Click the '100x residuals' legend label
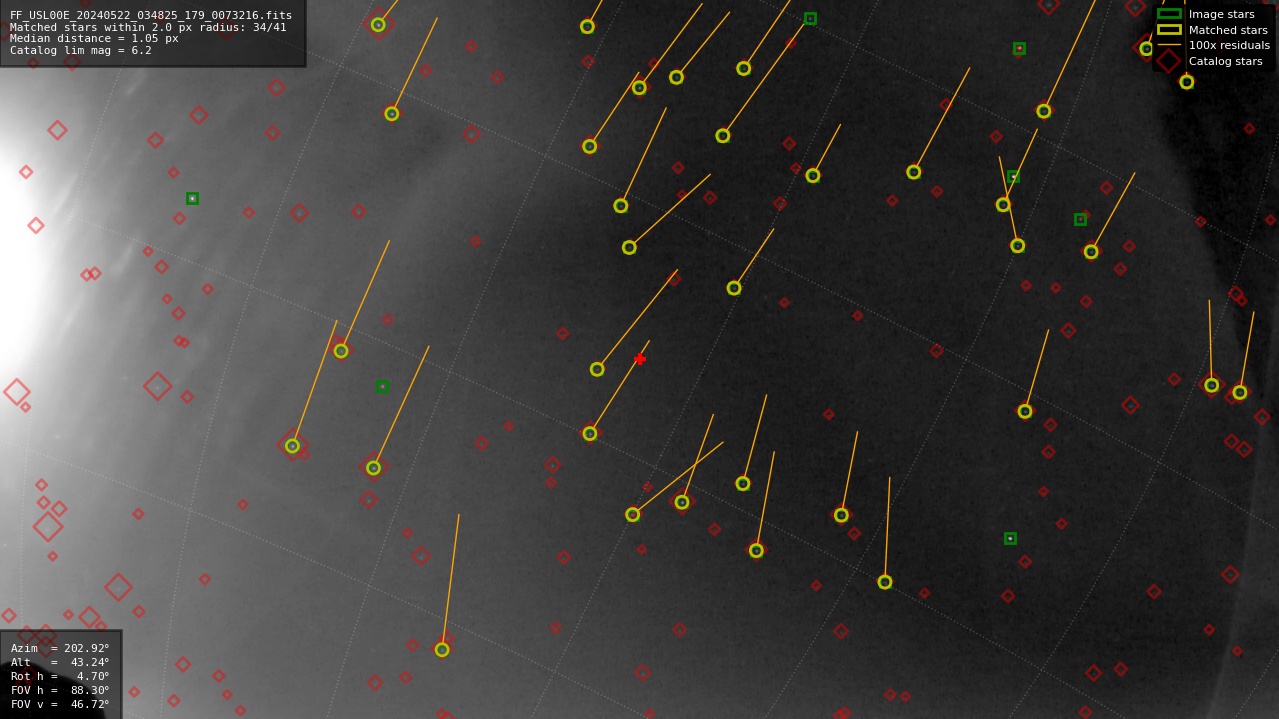The image size is (1279, 719). coord(1229,45)
